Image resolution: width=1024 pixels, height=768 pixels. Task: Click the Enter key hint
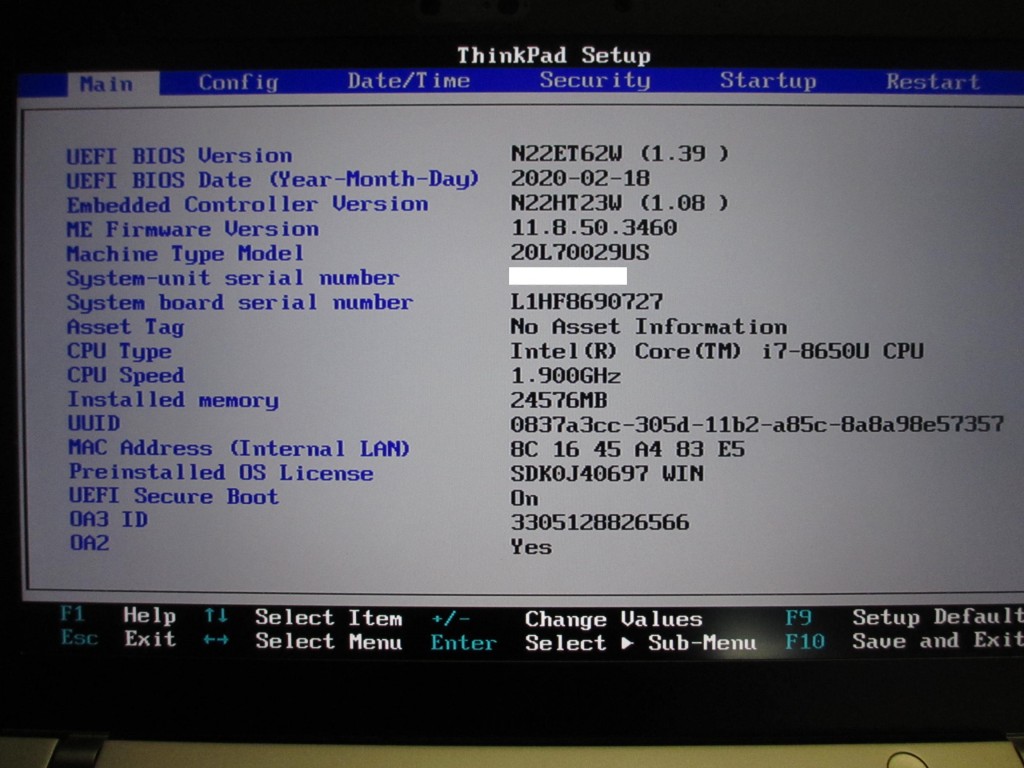pos(464,643)
